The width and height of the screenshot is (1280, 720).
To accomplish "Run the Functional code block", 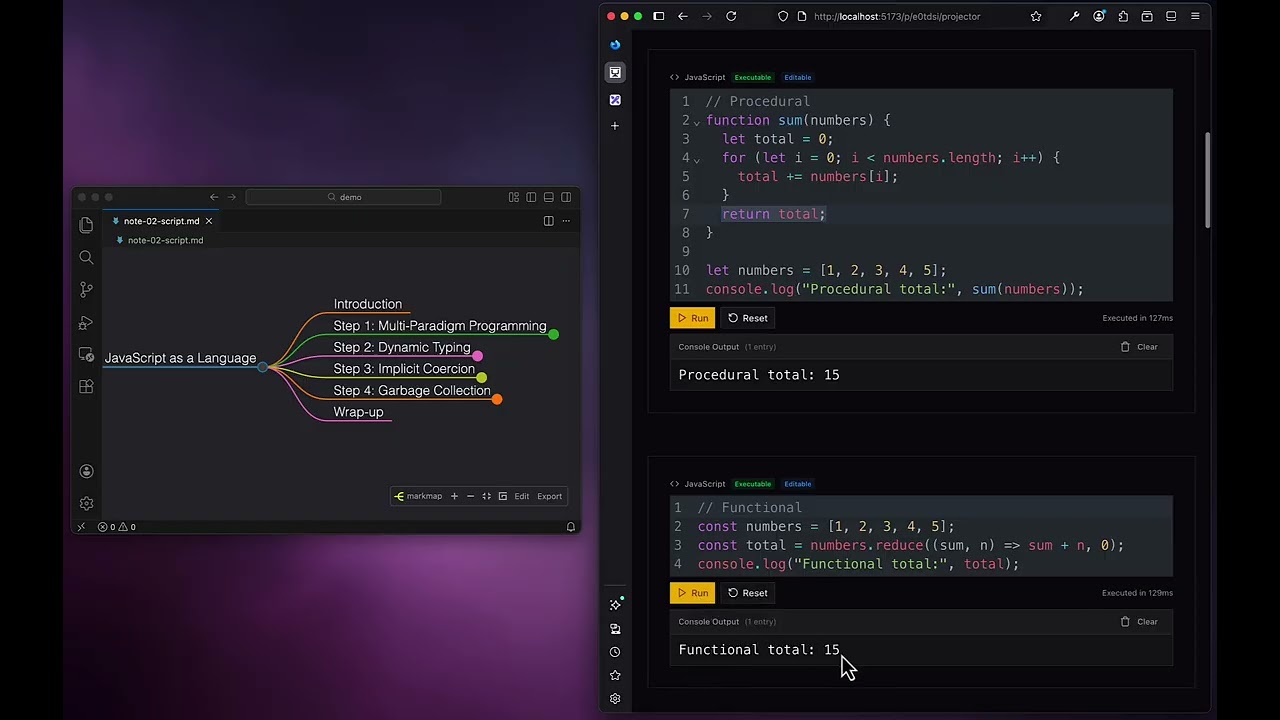I will click(x=692, y=593).
